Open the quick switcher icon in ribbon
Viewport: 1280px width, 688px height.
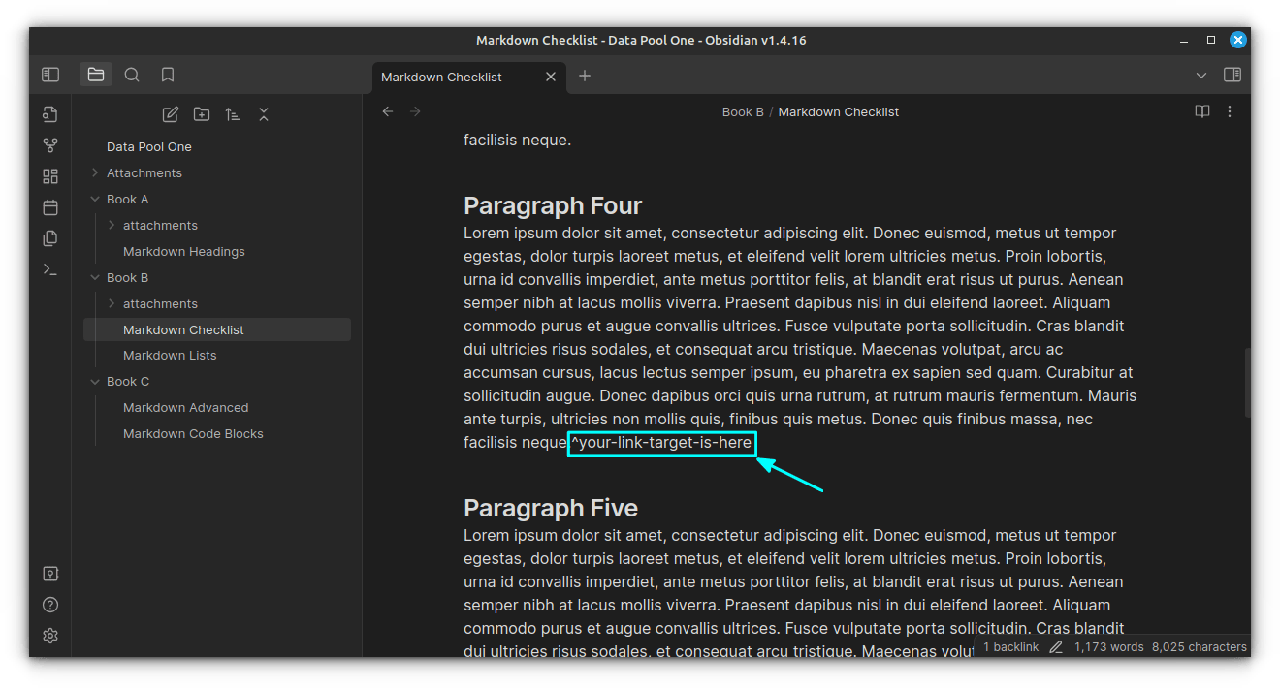[x=51, y=114]
